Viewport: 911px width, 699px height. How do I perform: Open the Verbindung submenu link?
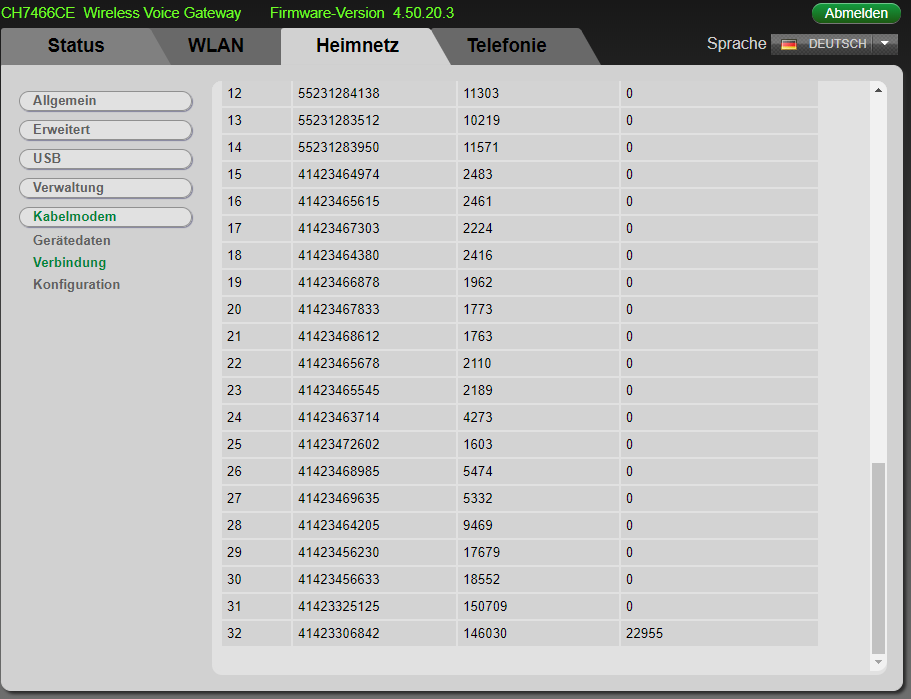[69, 262]
